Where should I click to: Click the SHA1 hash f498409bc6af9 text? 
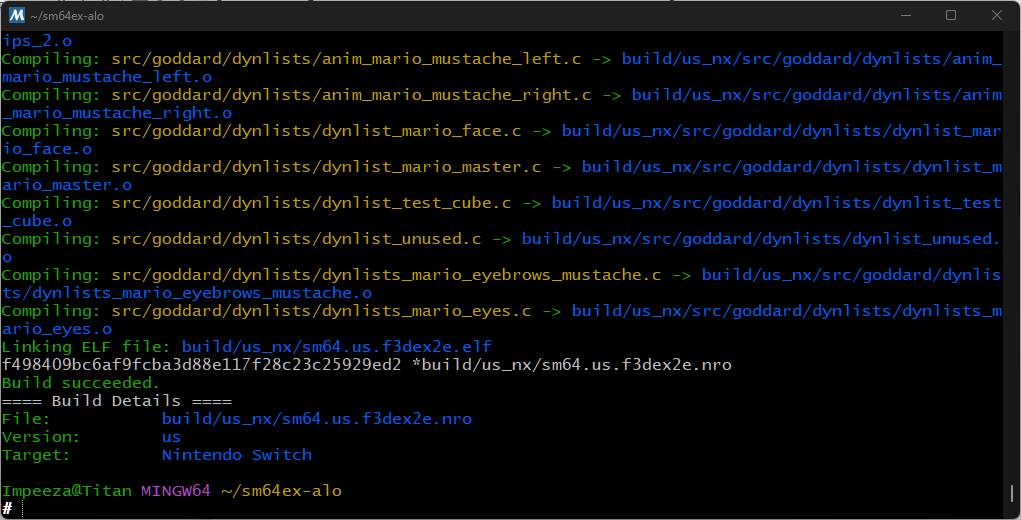coord(202,364)
